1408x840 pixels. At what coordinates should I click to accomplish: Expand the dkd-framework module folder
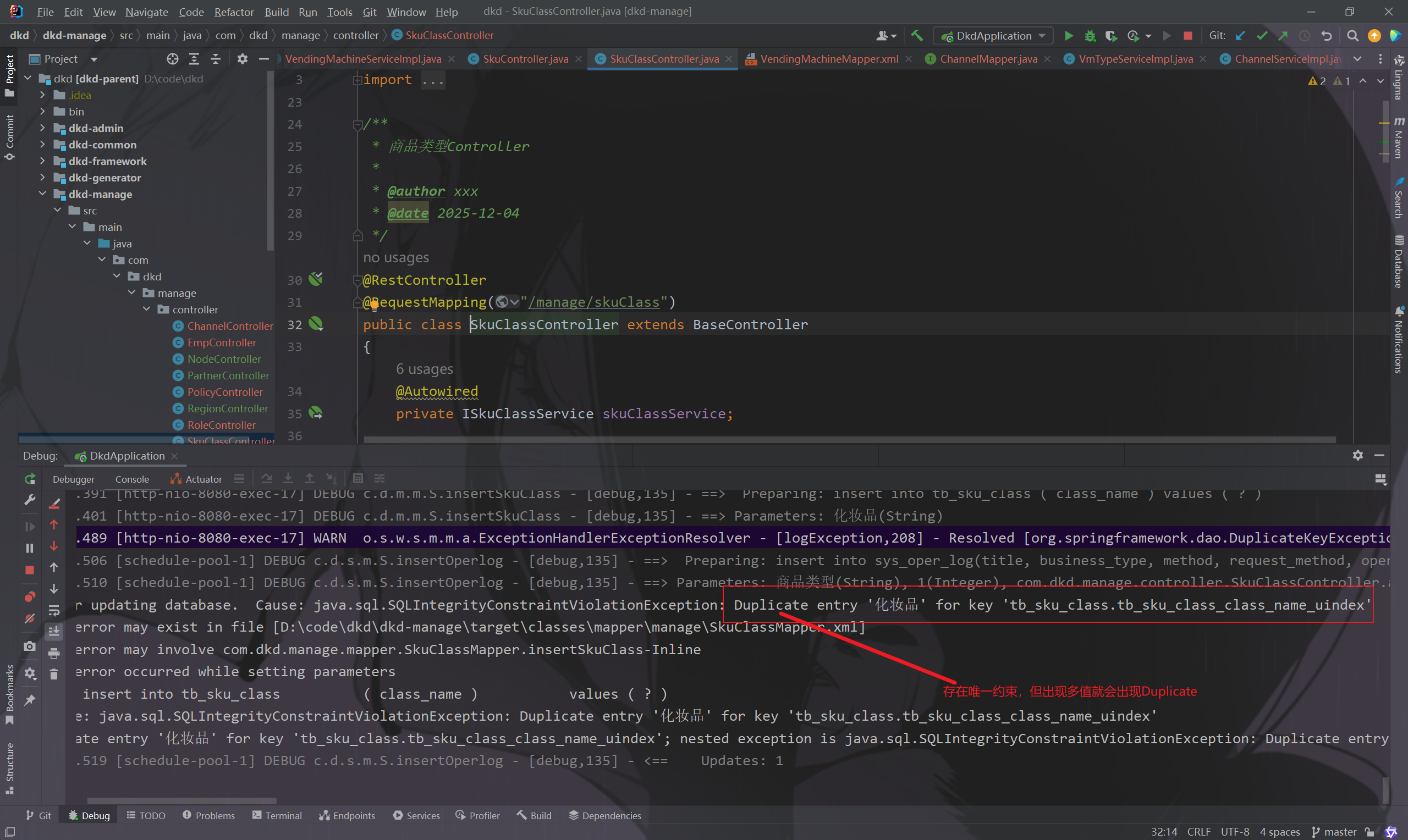pos(42,161)
